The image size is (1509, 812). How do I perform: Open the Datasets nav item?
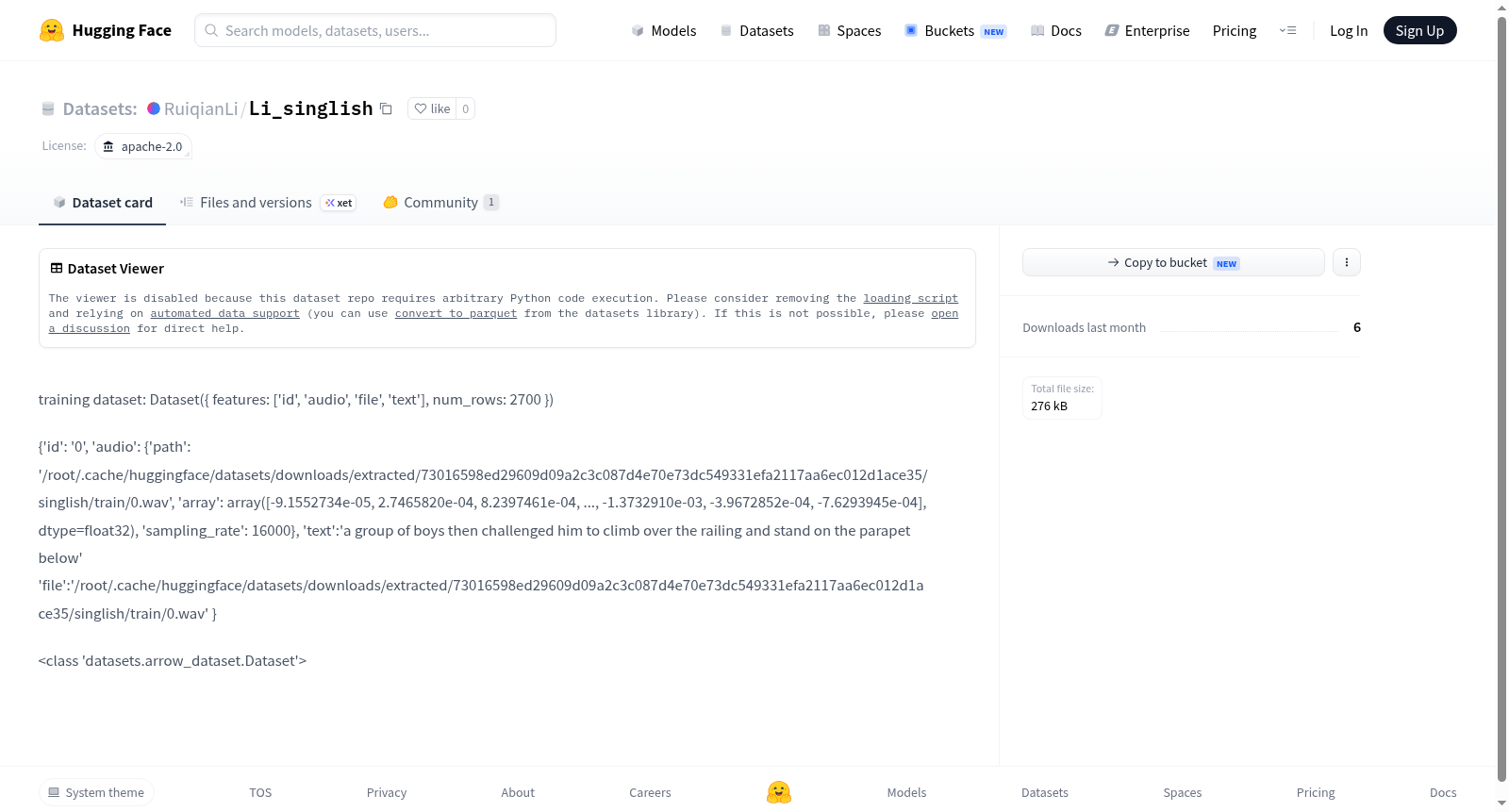pos(757,31)
